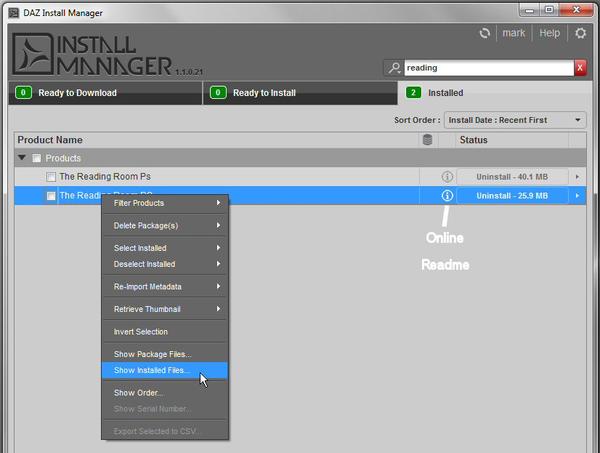The image size is (600, 453).
Task: Click the green 0 badge for Ready to Download
Action: [x=23, y=93]
